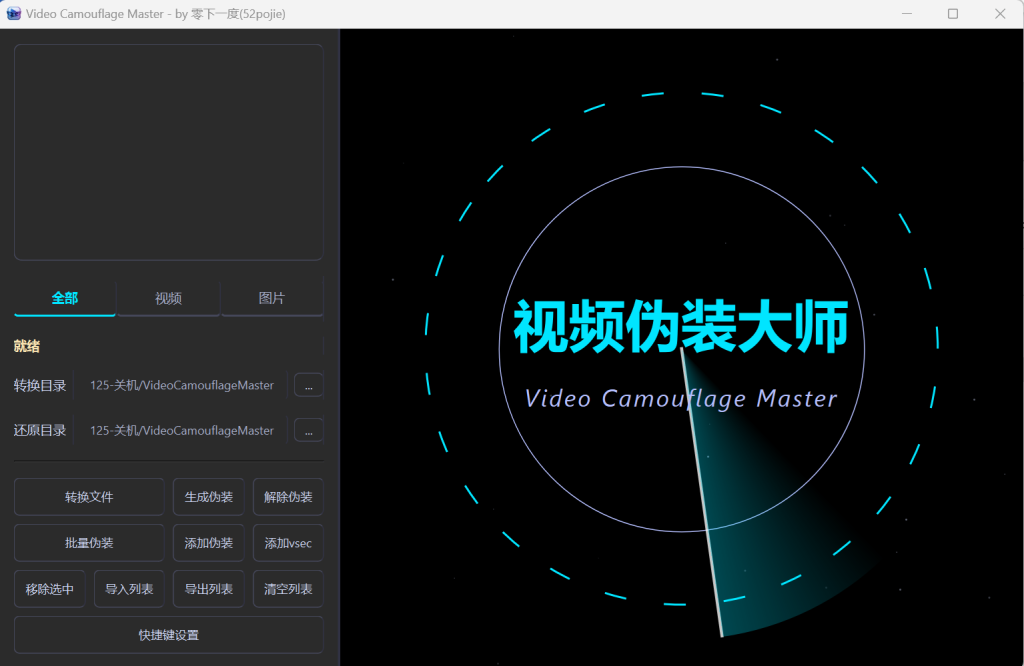Export the list with 导出列表
The height and width of the screenshot is (666, 1024).
coord(208,588)
